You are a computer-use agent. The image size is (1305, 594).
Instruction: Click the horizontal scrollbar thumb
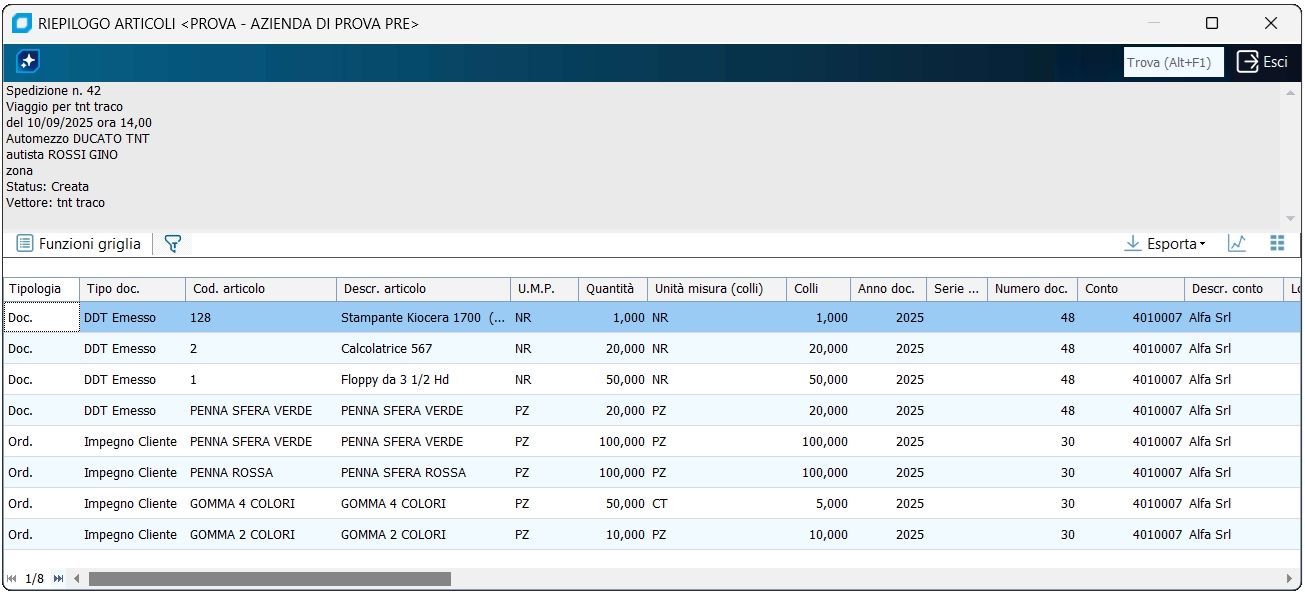click(270, 578)
